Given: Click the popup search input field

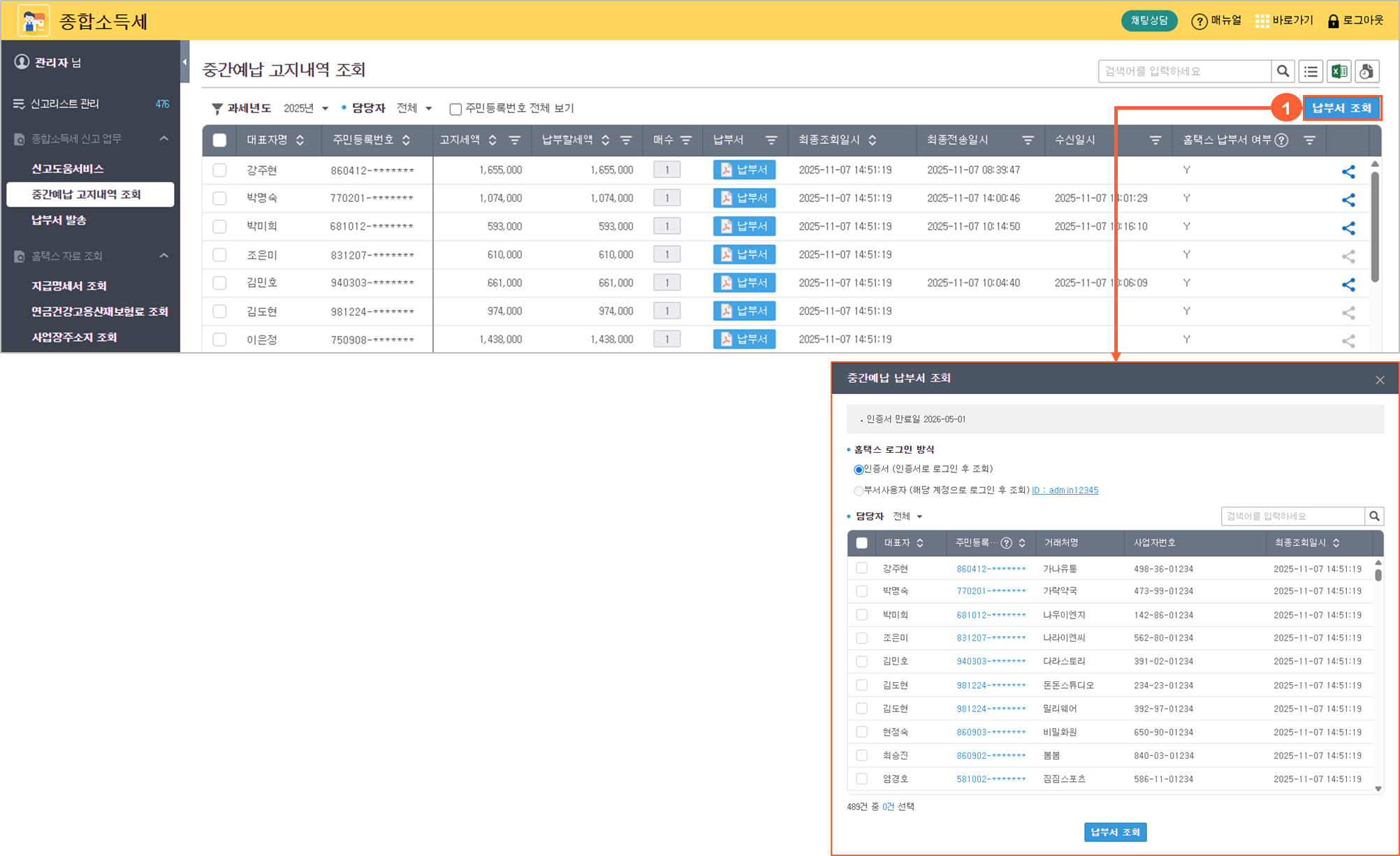Looking at the screenshot, I should pyautogui.click(x=1292, y=516).
